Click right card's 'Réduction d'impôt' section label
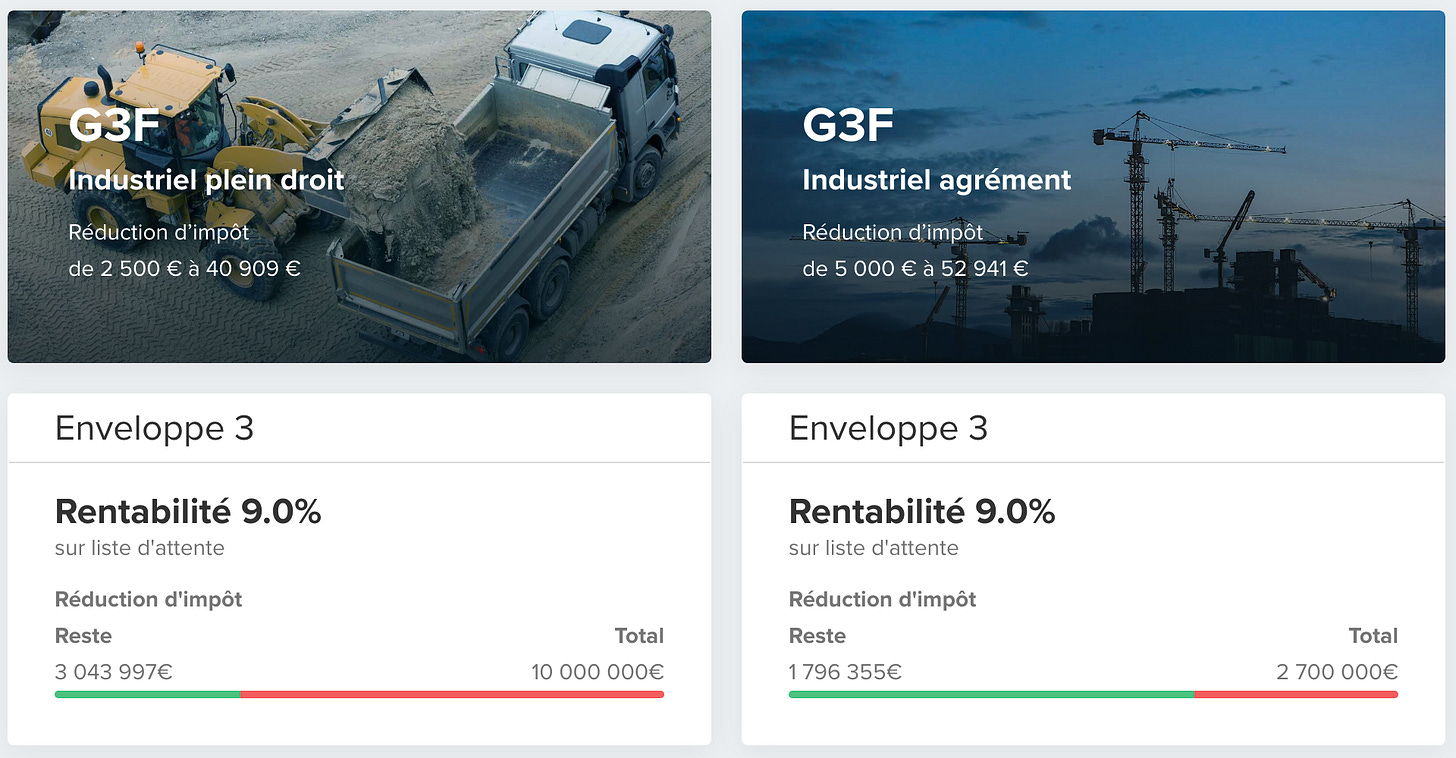 pos(882,599)
